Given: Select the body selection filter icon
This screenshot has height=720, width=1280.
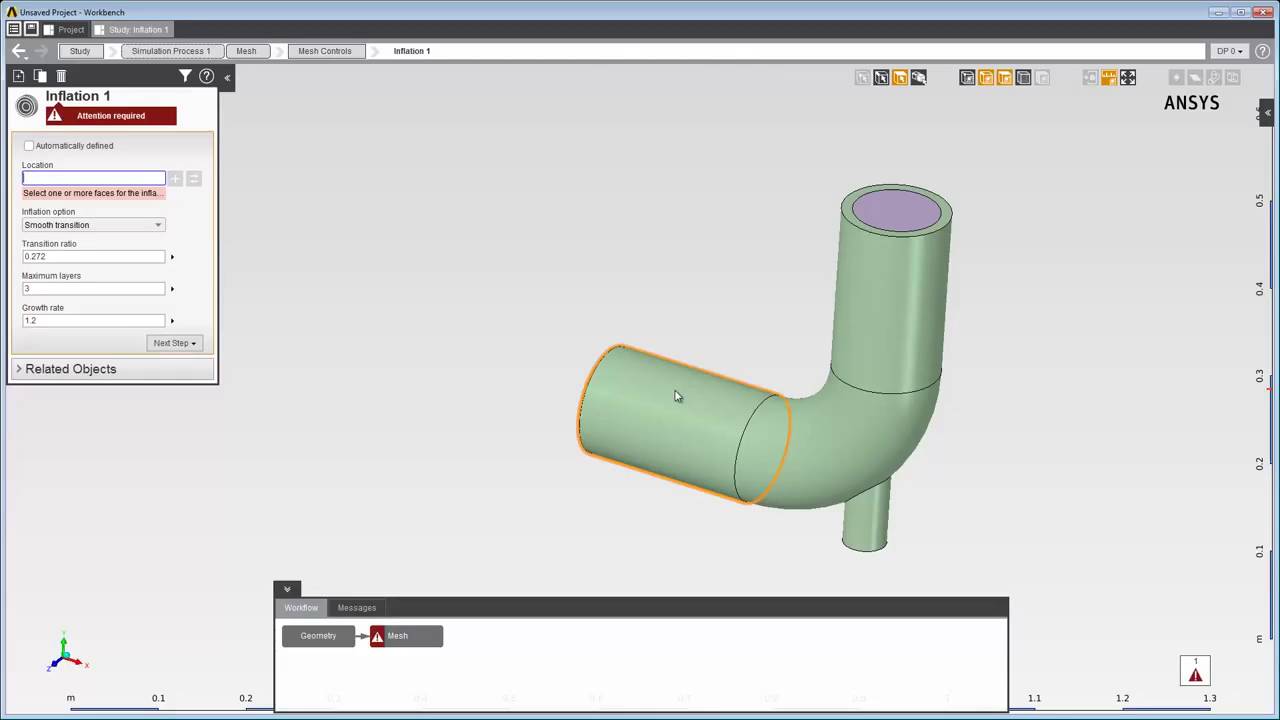Looking at the screenshot, I should [918, 77].
